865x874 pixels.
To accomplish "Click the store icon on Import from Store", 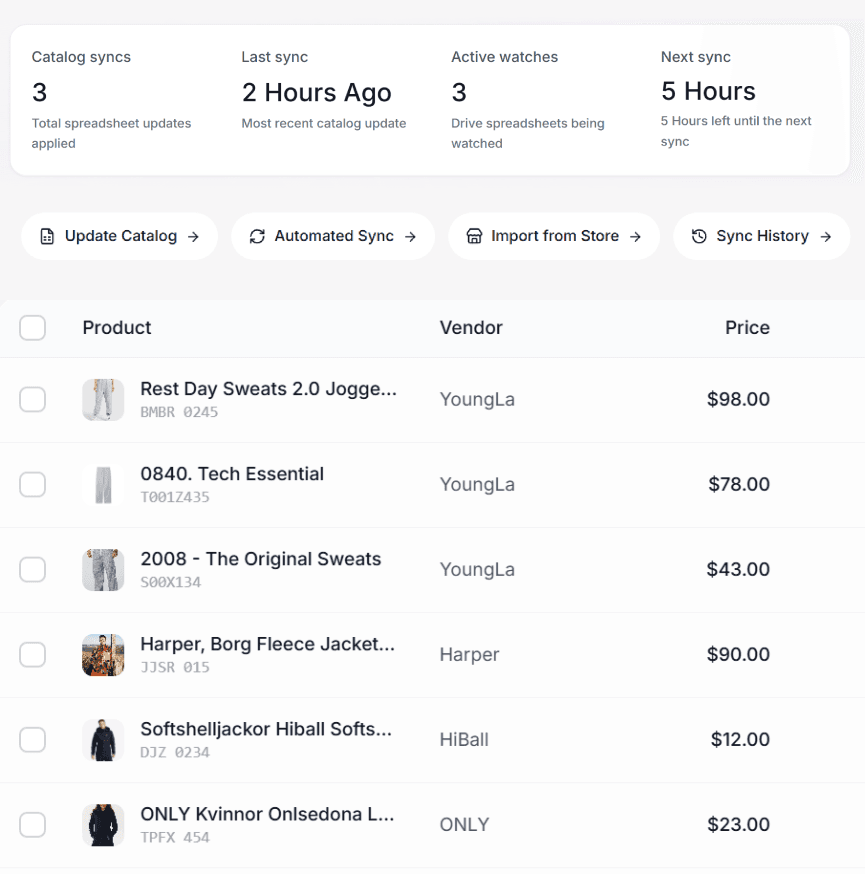I will [x=476, y=236].
